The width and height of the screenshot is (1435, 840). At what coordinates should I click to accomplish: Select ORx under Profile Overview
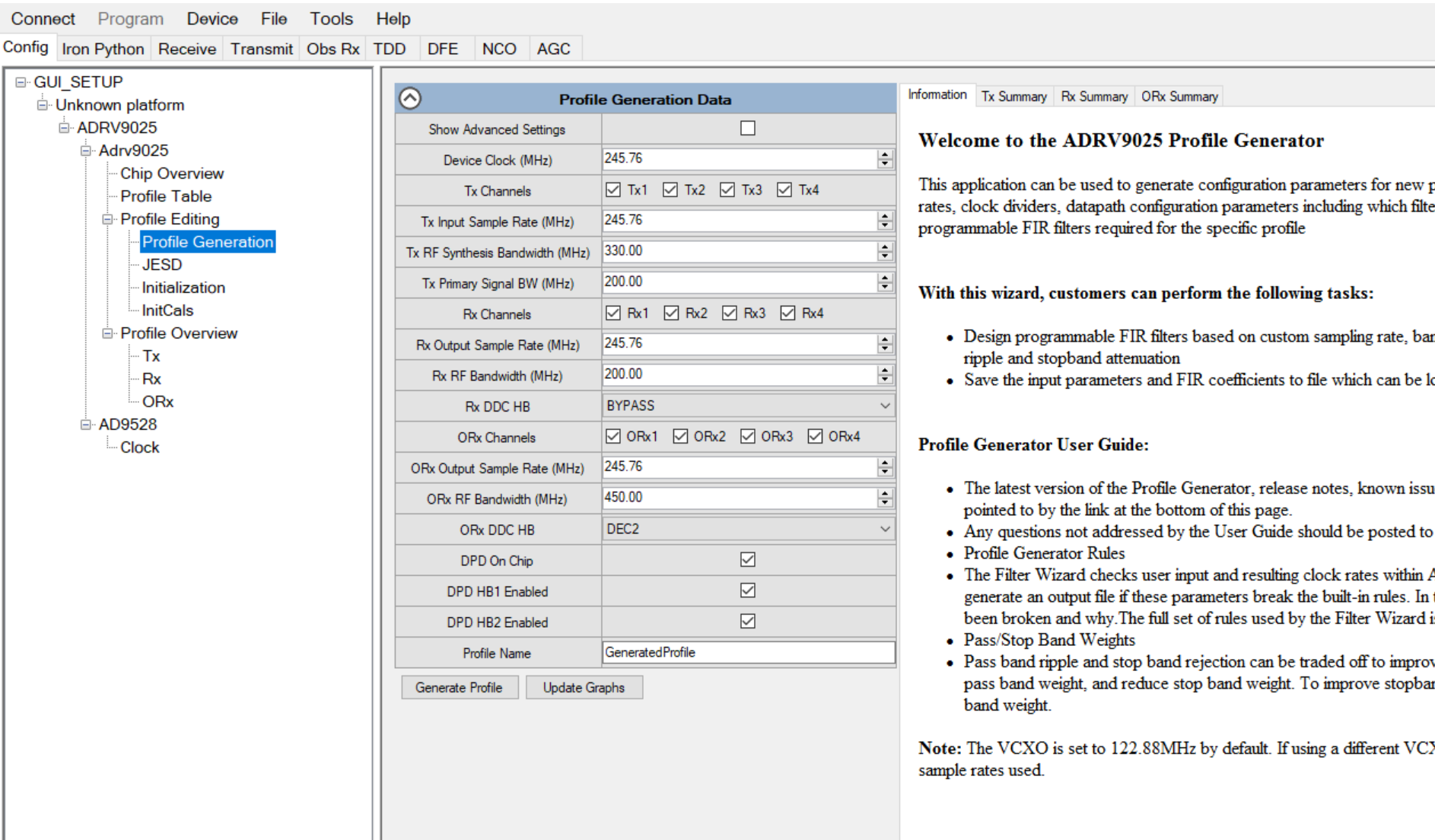pos(157,402)
